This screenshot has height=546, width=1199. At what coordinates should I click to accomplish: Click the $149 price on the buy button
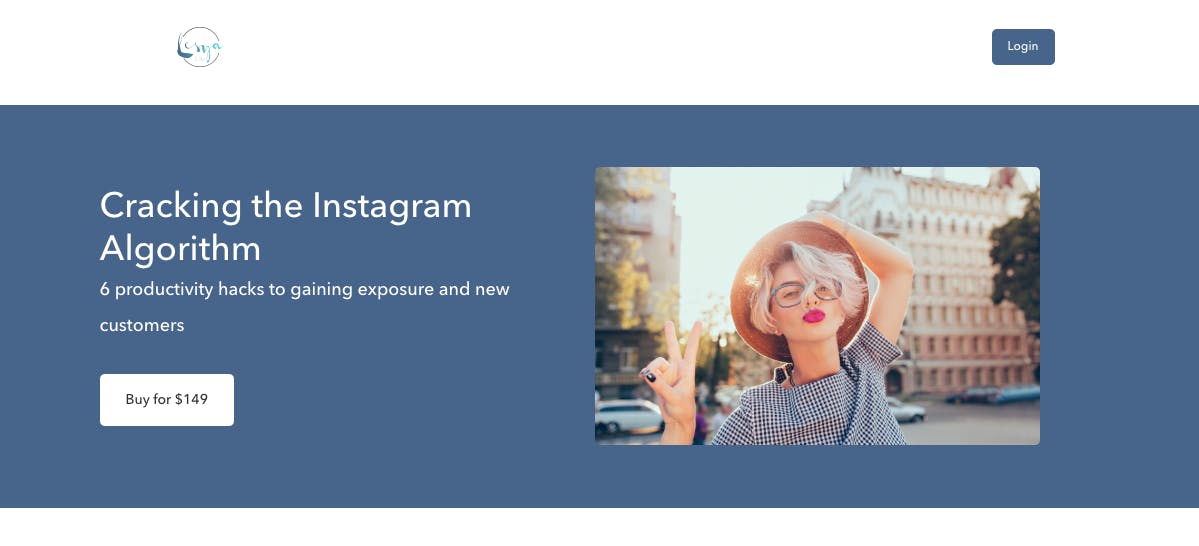(x=191, y=399)
